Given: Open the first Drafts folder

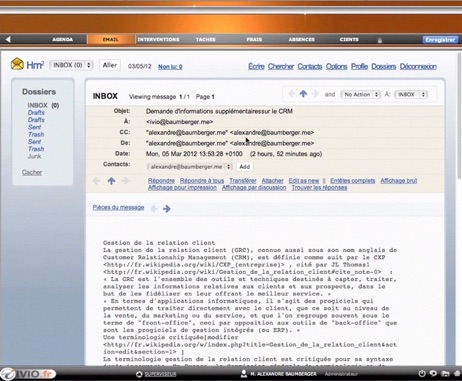Looking at the screenshot, I should 36,113.
